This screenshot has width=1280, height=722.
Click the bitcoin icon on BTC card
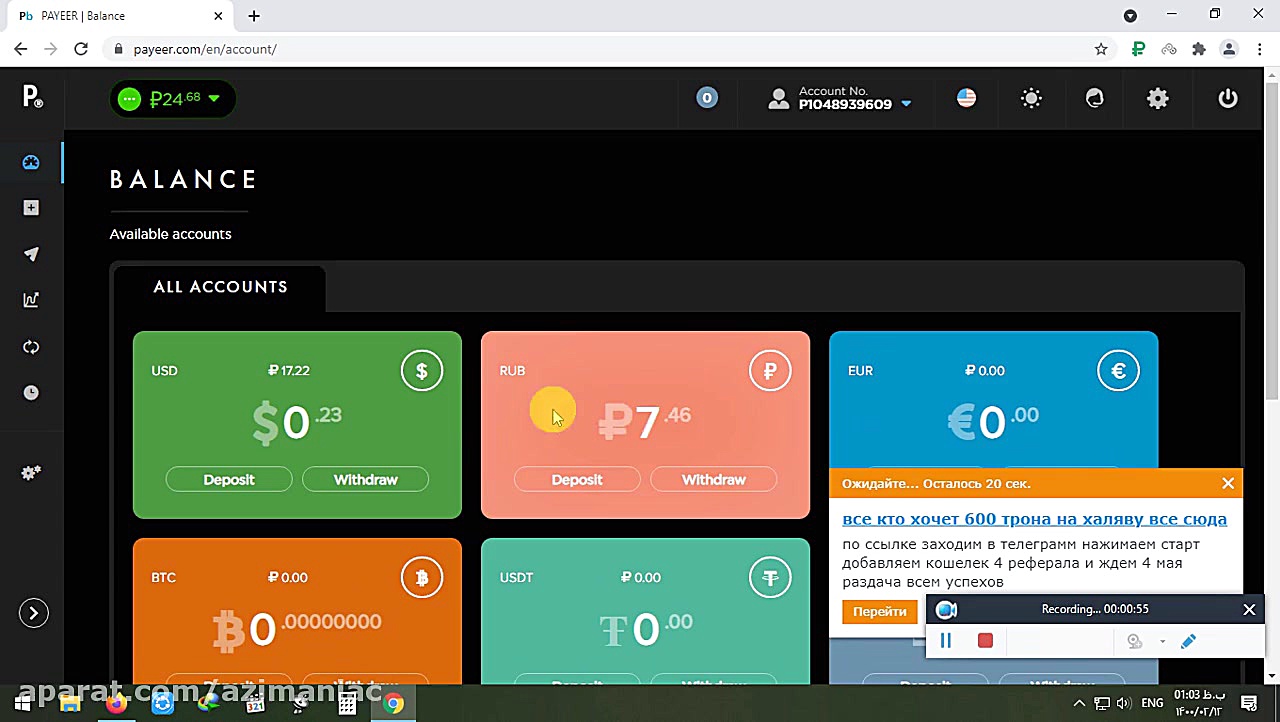coord(422,578)
